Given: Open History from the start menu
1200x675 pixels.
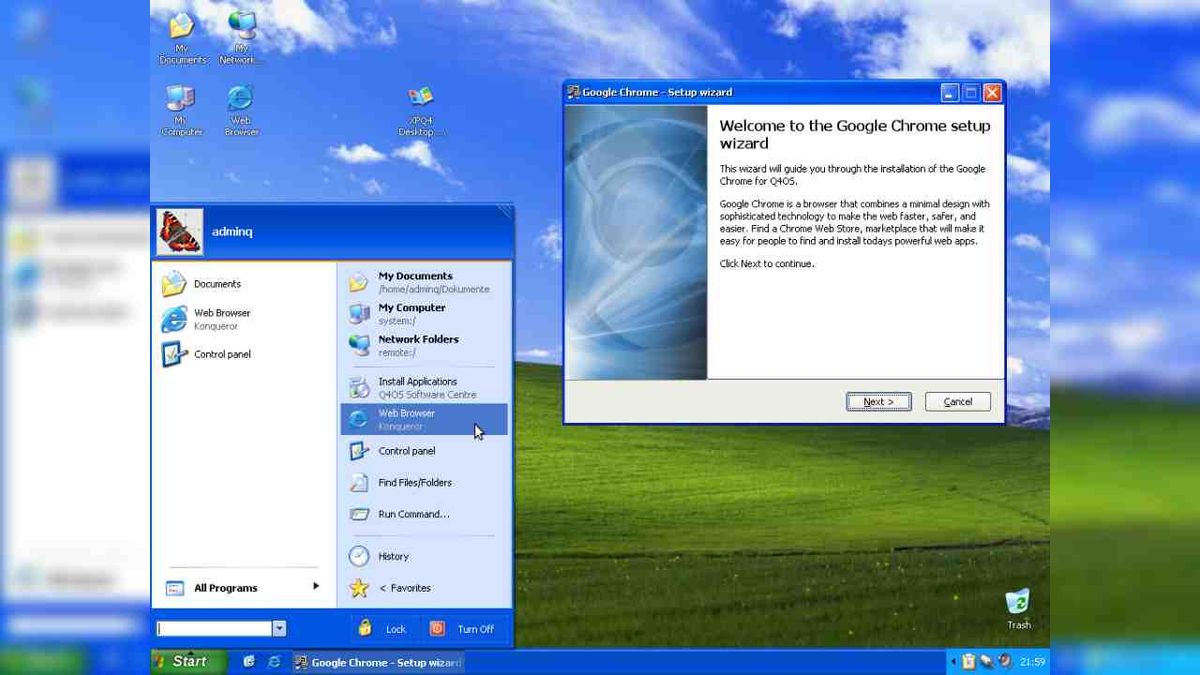Looking at the screenshot, I should [x=393, y=556].
